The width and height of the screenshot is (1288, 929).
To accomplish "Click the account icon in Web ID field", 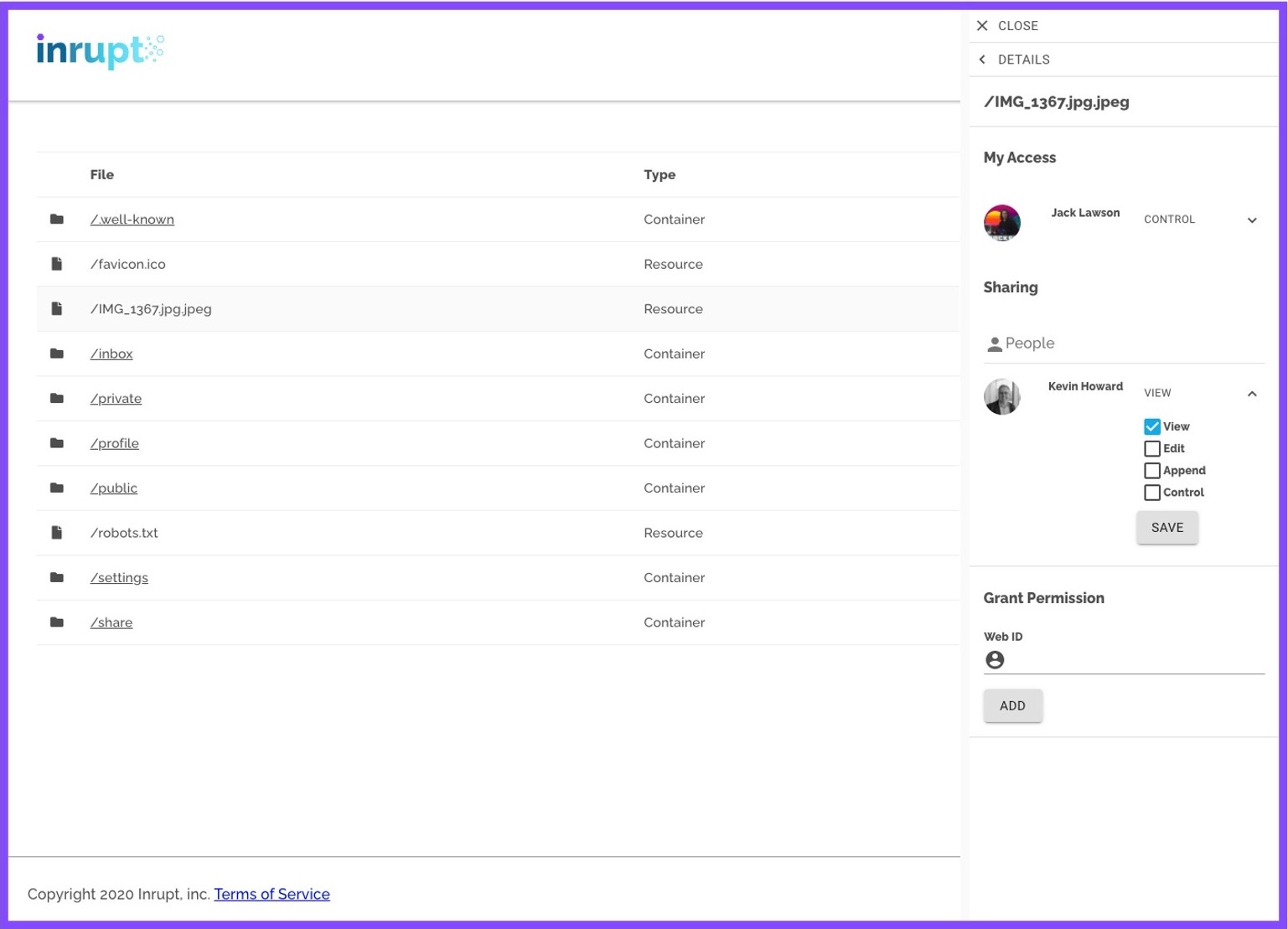I will [995, 660].
